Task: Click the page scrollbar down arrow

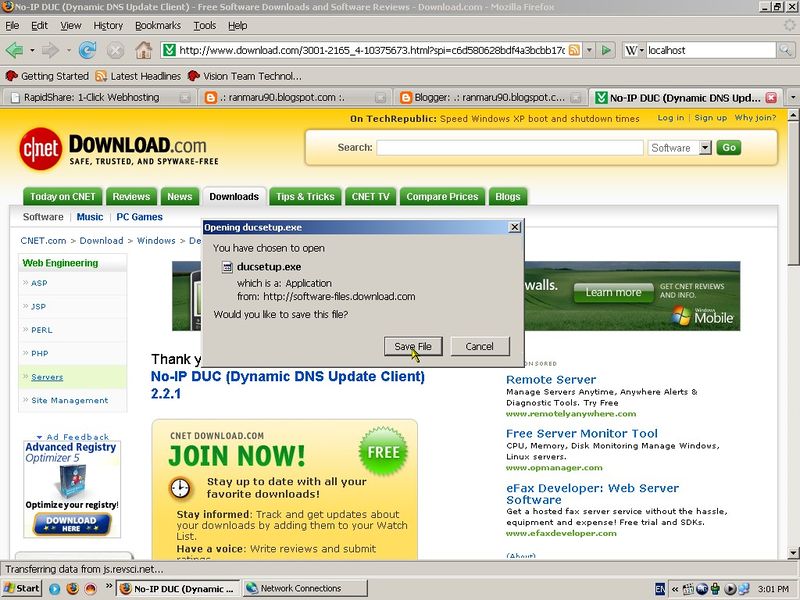Action: 793,553
